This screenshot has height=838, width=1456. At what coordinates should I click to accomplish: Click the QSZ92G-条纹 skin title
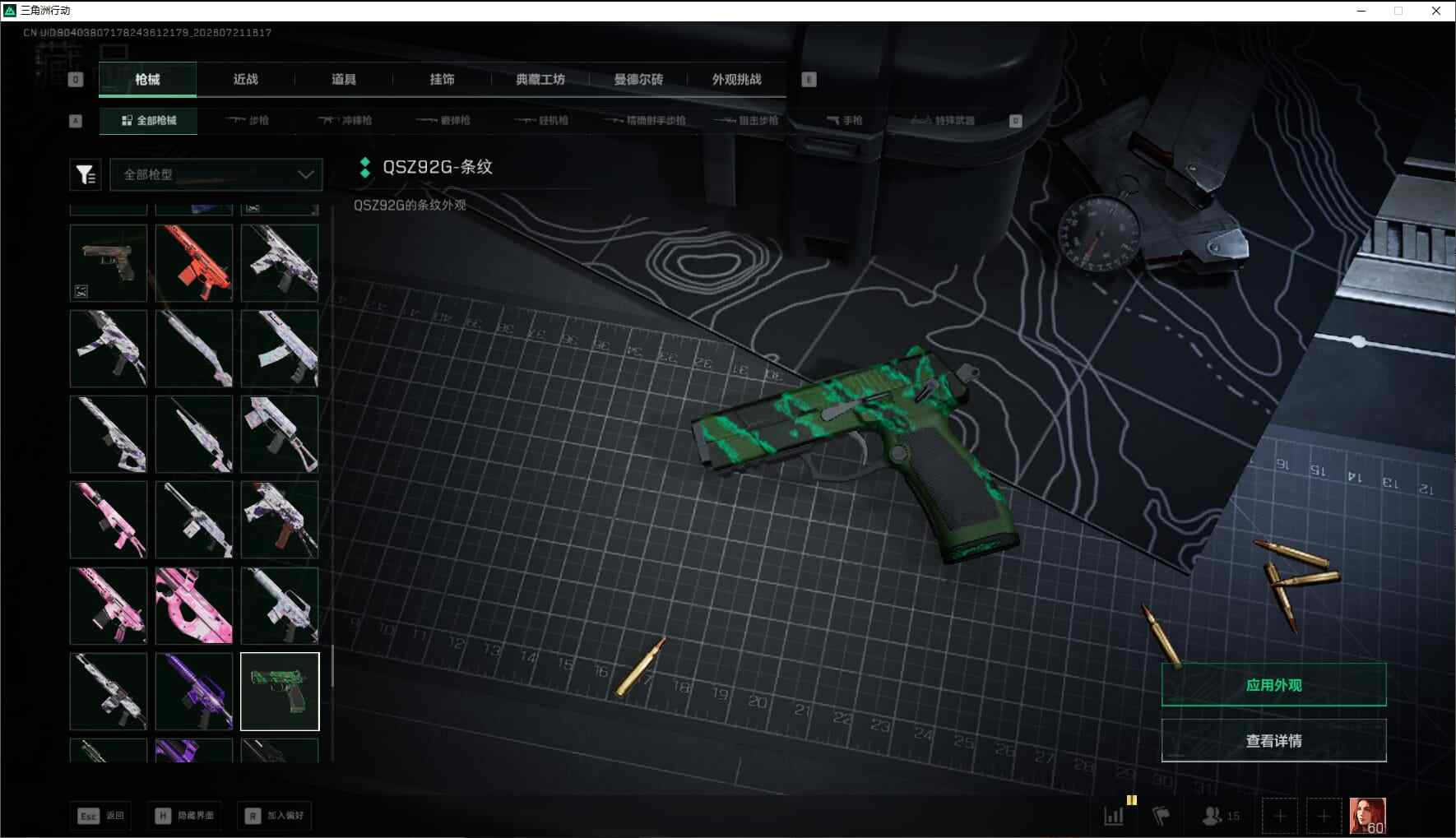point(438,167)
